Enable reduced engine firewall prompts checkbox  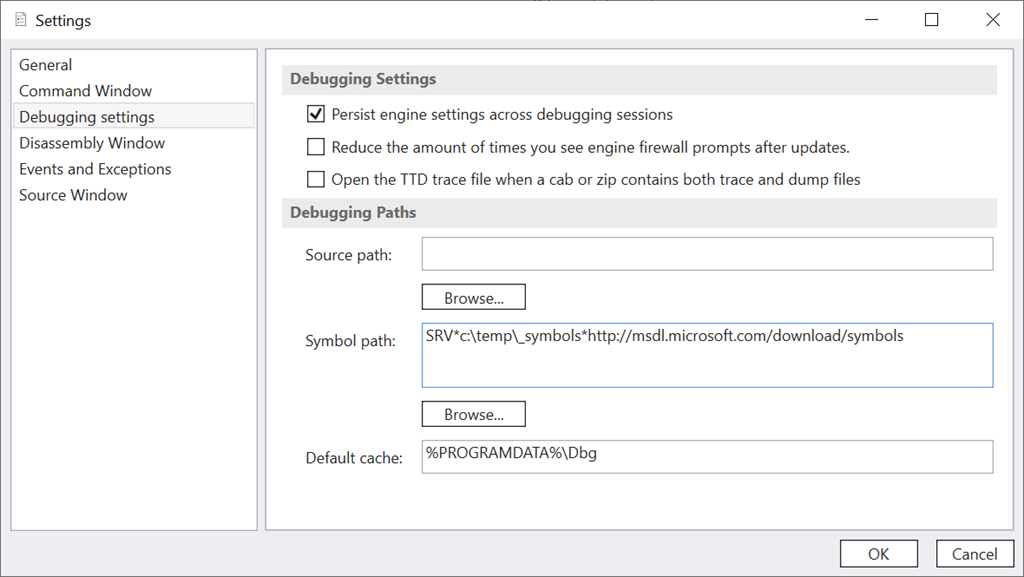pos(316,147)
